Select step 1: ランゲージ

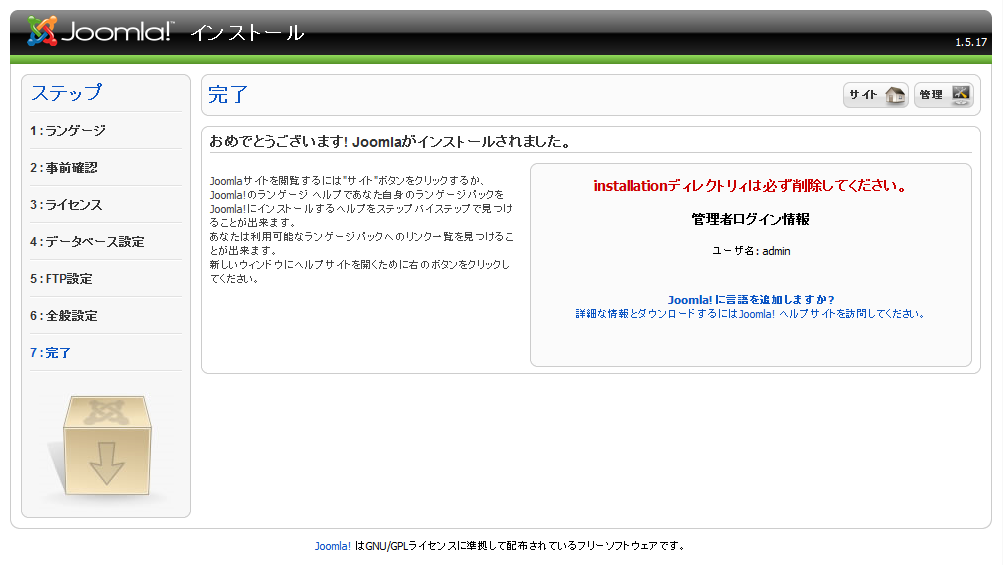[68, 131]
